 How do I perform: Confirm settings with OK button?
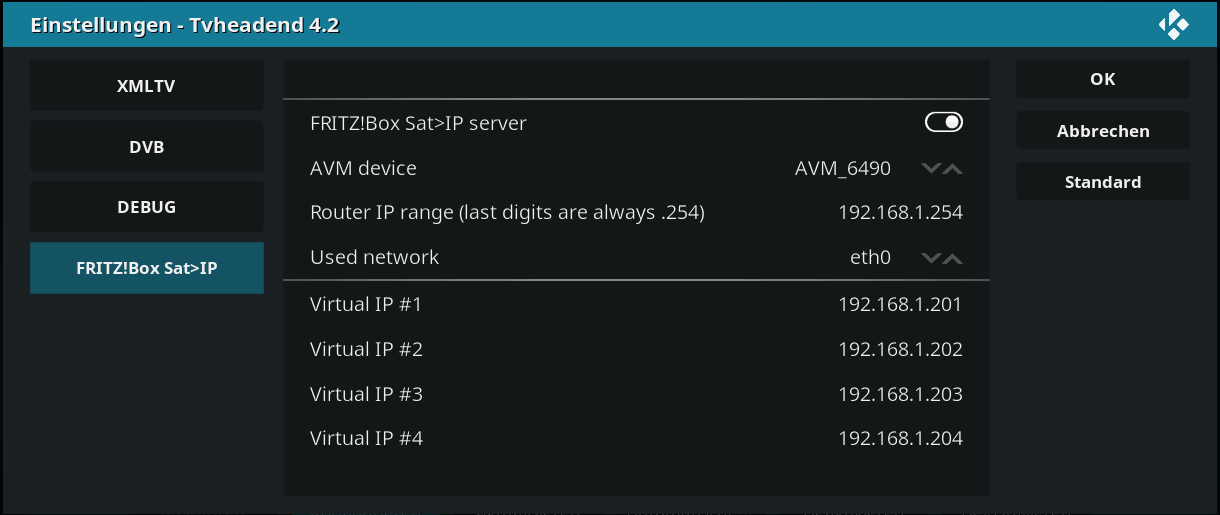(x=1103, y=79)
